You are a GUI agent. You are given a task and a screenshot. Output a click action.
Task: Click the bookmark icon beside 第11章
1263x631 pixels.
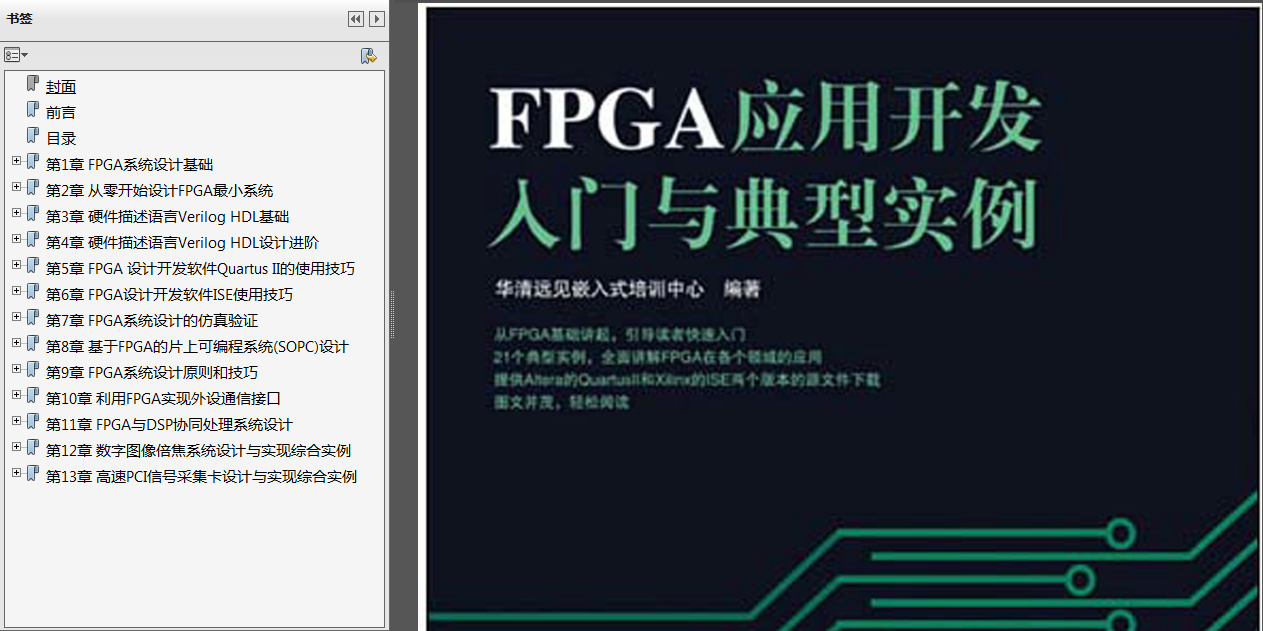(x=33, y=422)
